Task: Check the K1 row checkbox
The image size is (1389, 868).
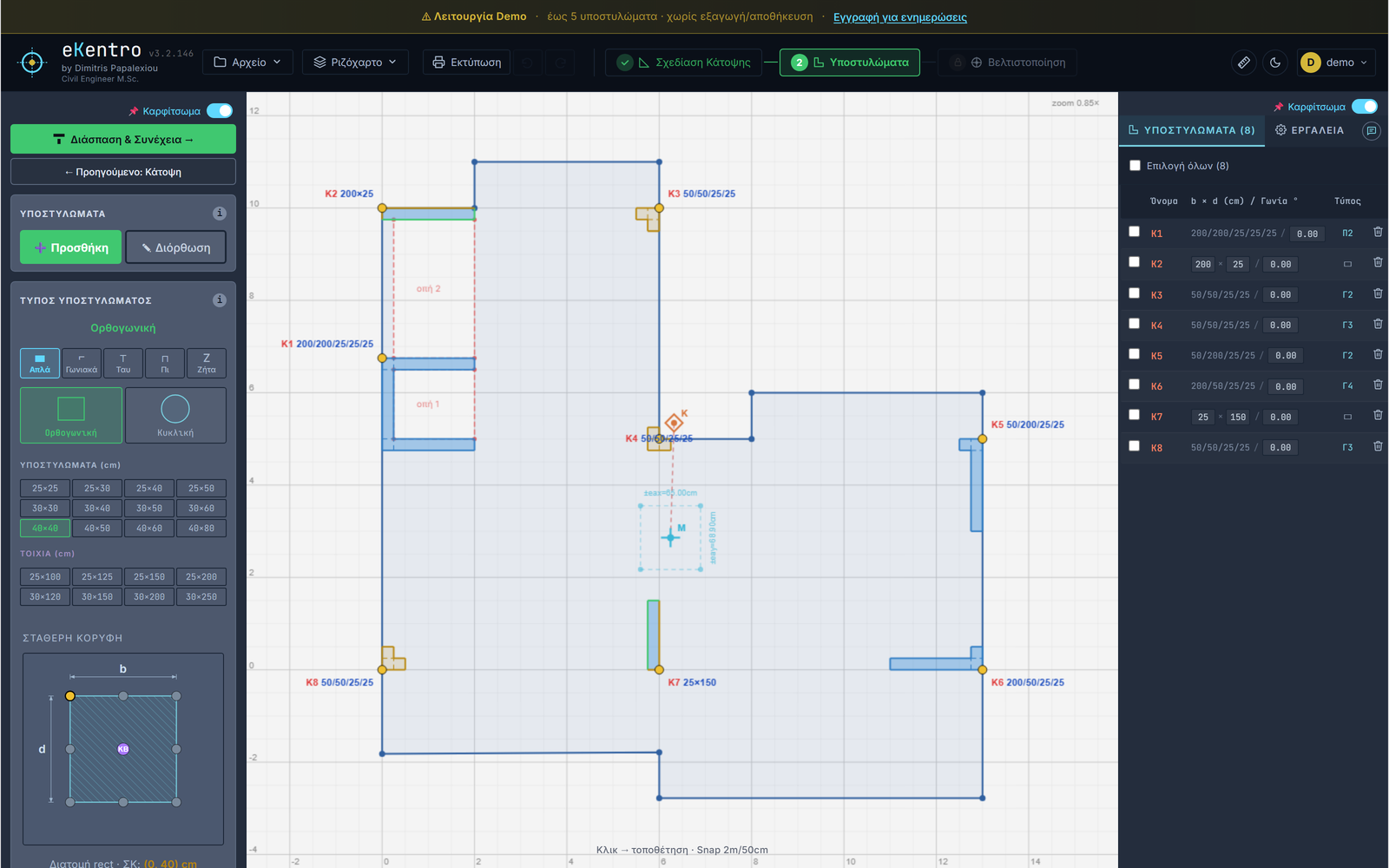Action: (x=1134, y=231)
